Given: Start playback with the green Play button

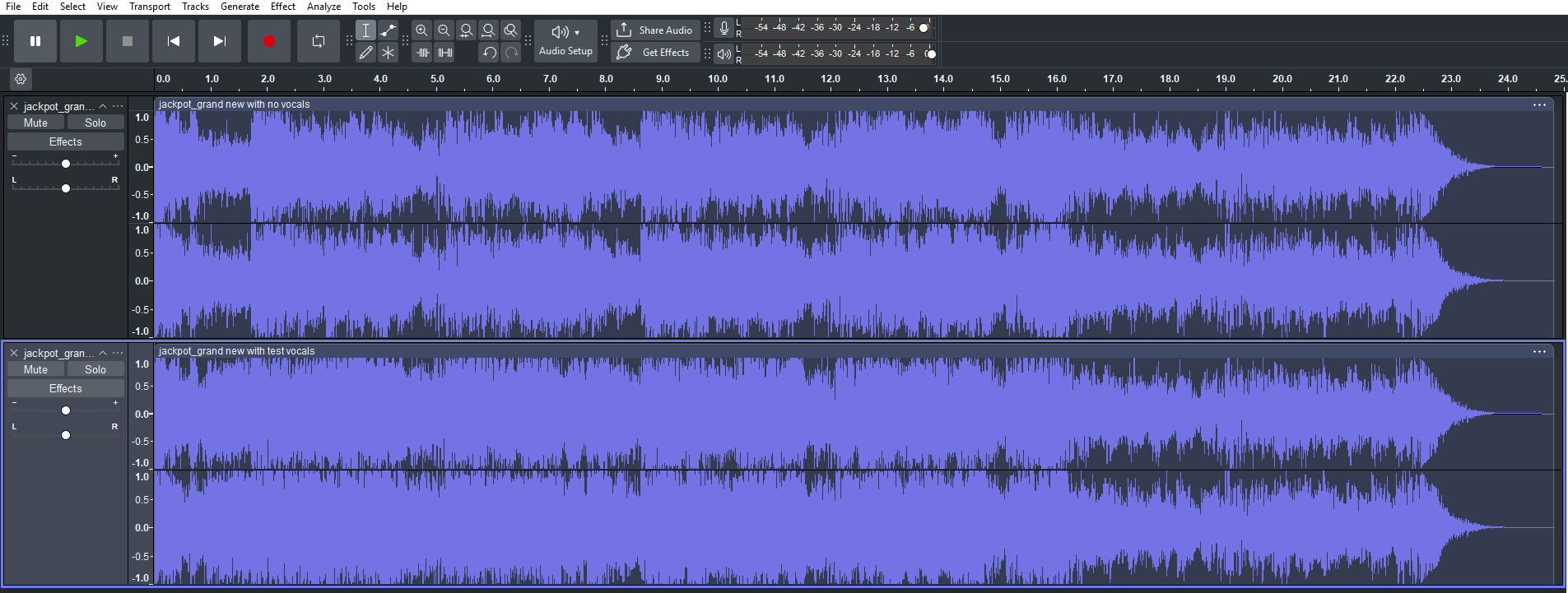Looking at the screenshot, I should (81, 41).
